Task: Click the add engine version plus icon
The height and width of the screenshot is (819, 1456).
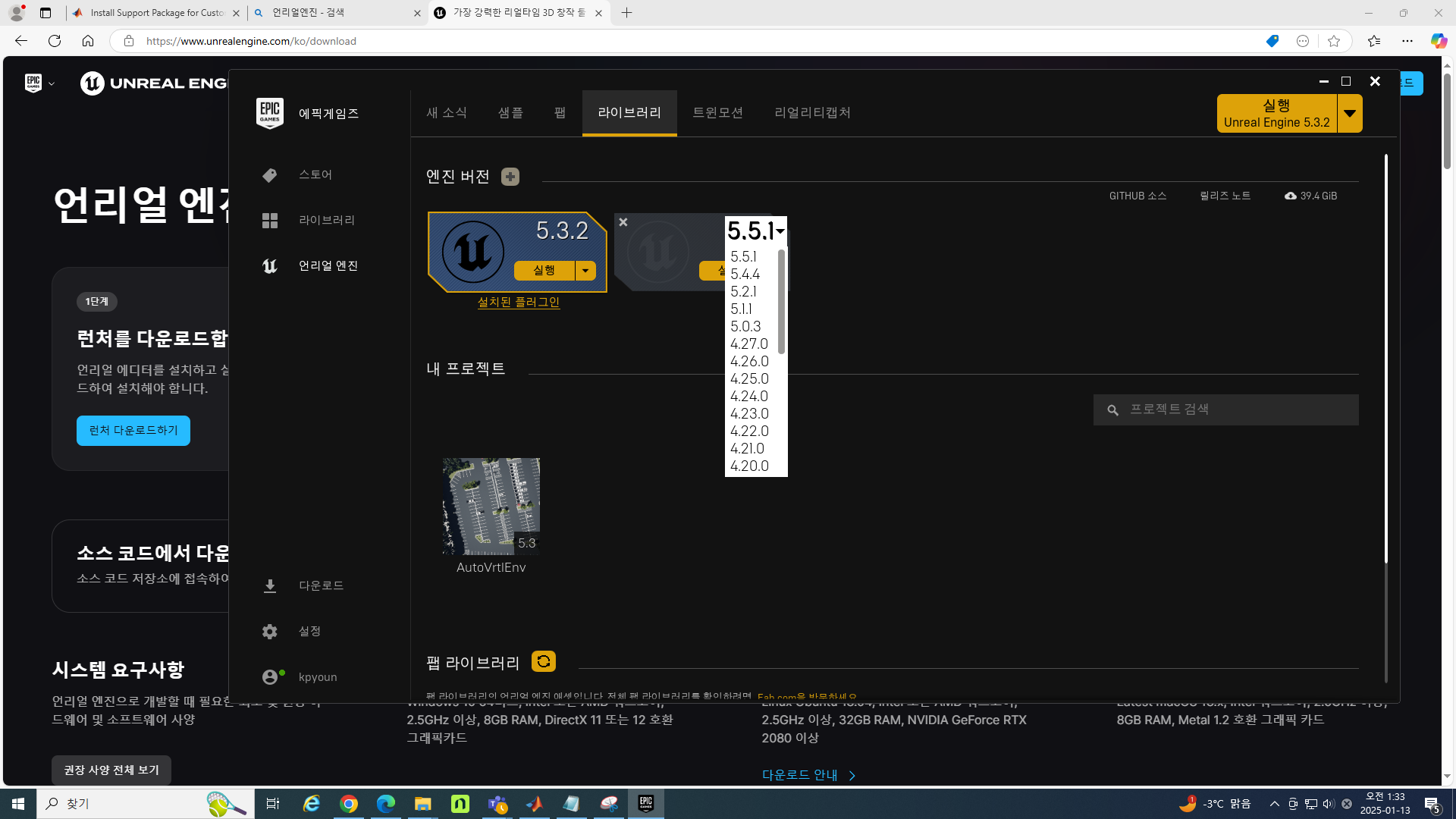Action: pos(510,177)
